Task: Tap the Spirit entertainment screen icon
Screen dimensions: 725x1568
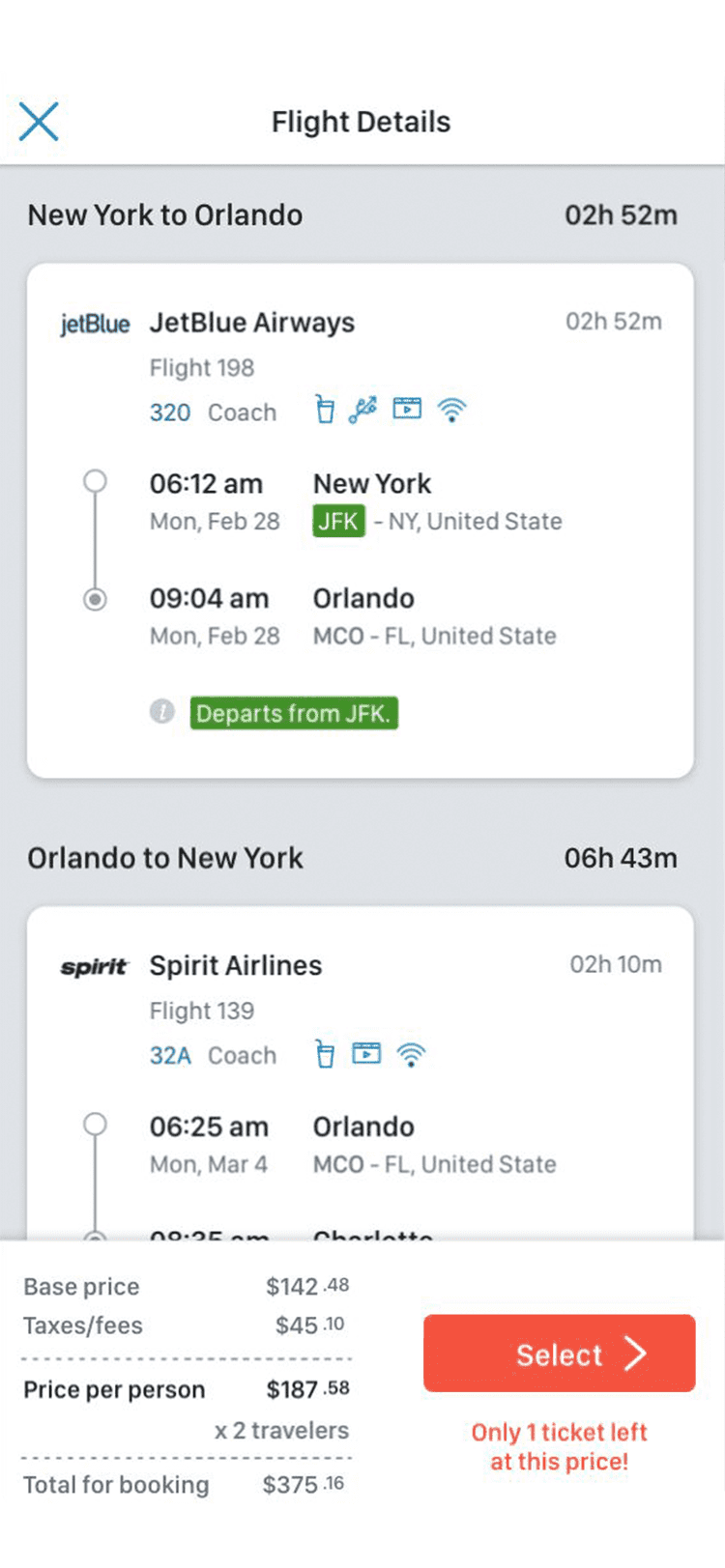Action: point(366,1052)
